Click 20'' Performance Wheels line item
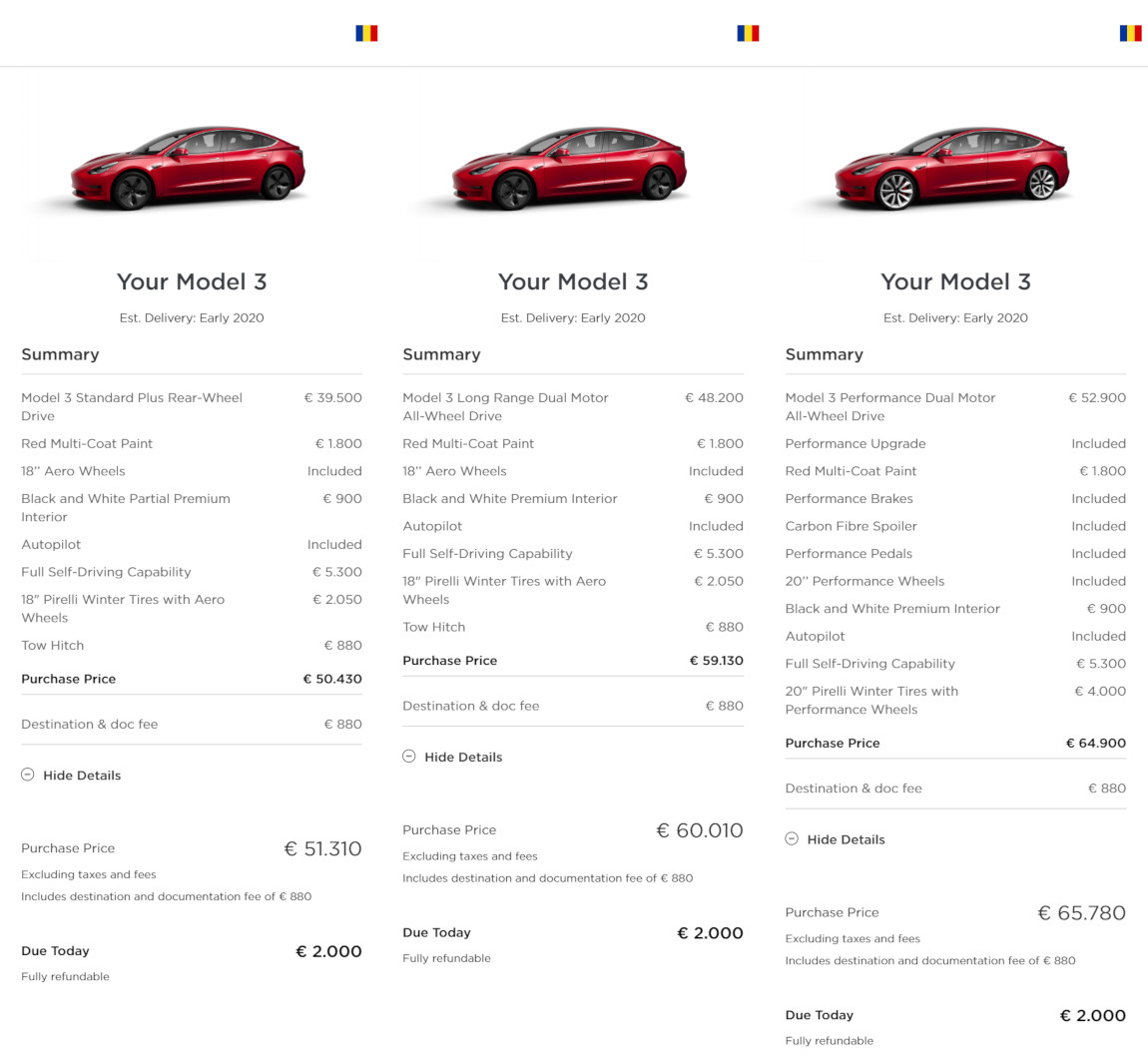The image size is (1148, 1058). point(955,581)
